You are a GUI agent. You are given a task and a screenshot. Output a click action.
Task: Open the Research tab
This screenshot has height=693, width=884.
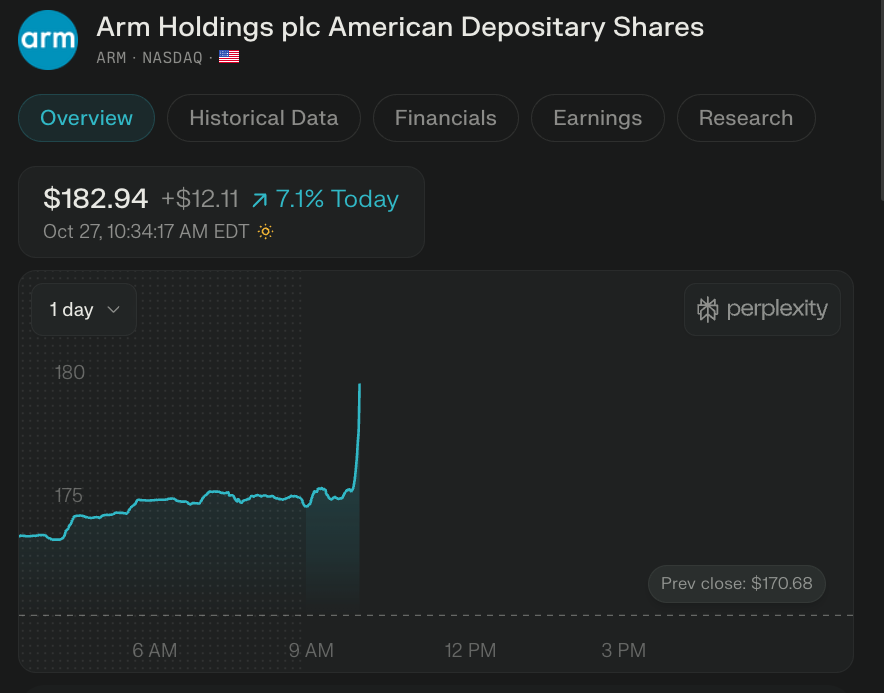coord(745,118)
